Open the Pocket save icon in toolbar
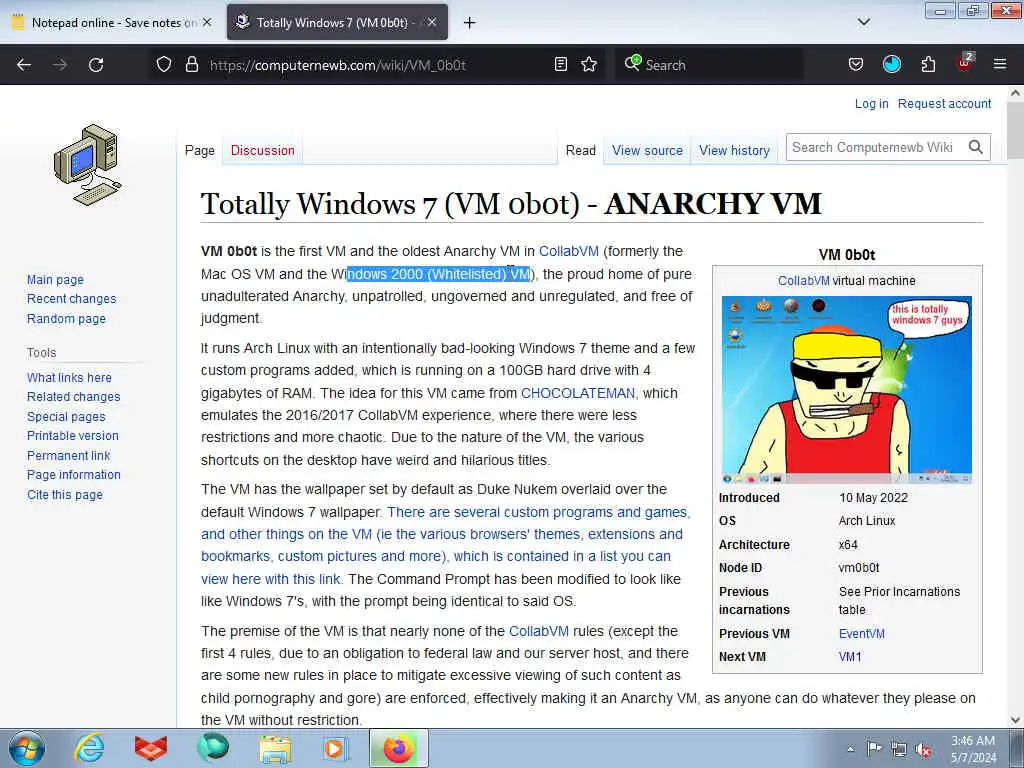This screenshot has width=1024, height=768. [x=856, y=64]
